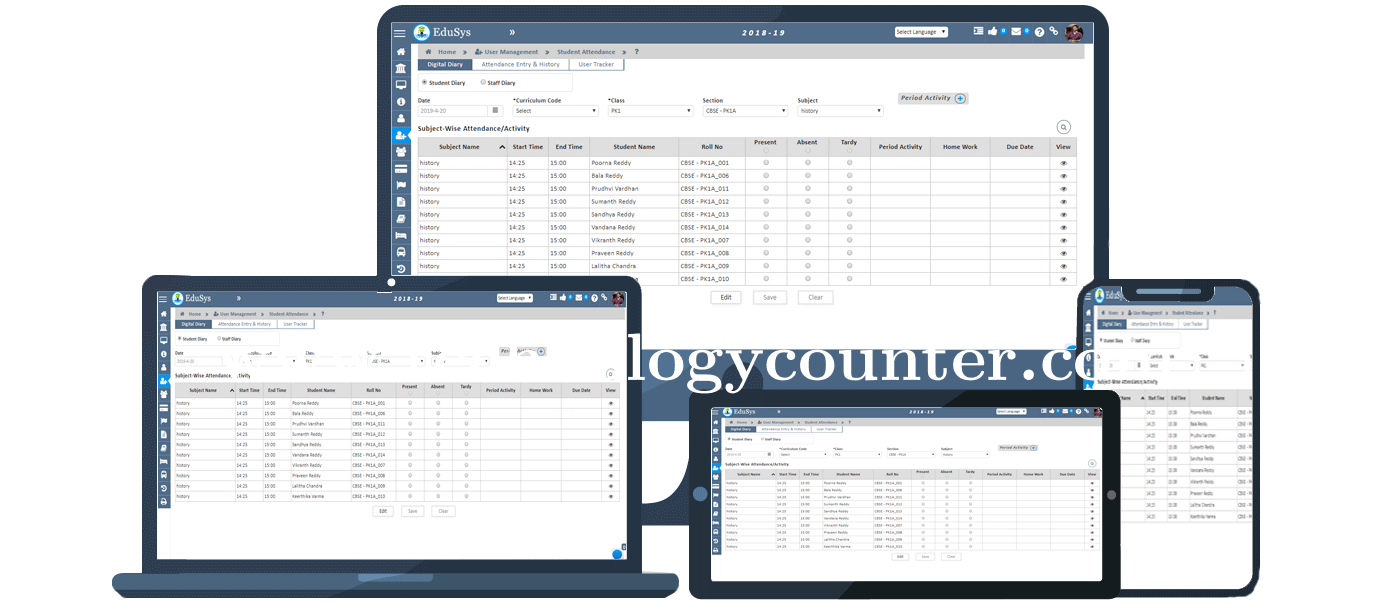Mark Bala Reddy as Absent on large monitor
This screenshot has width=1391, height=610.
(x=807, y=175)
